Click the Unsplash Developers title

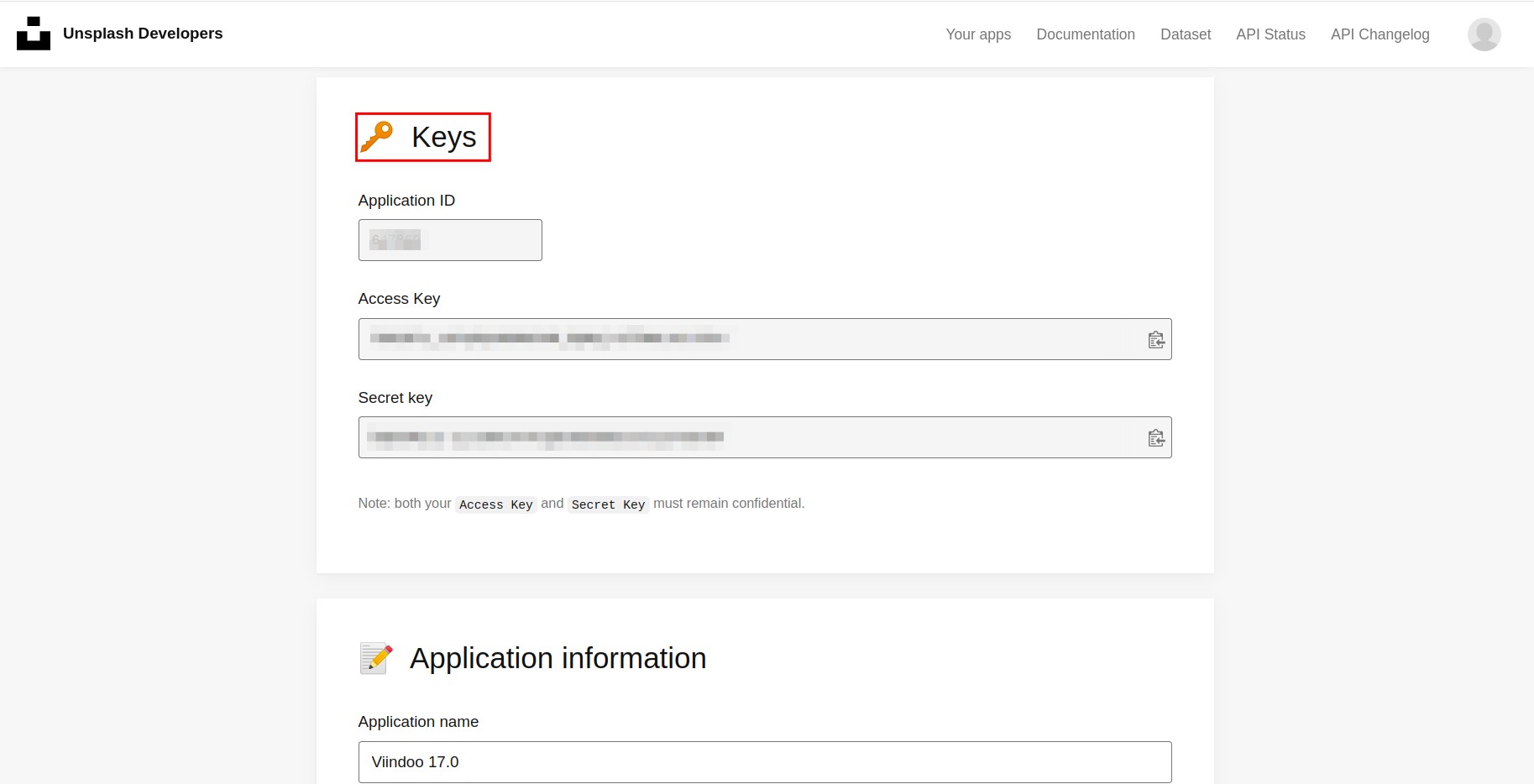point(143,34)
